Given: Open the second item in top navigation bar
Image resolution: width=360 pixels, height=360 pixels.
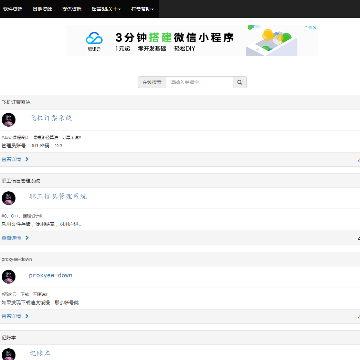Looking at the screenshot, I should (x=42, y=9).
